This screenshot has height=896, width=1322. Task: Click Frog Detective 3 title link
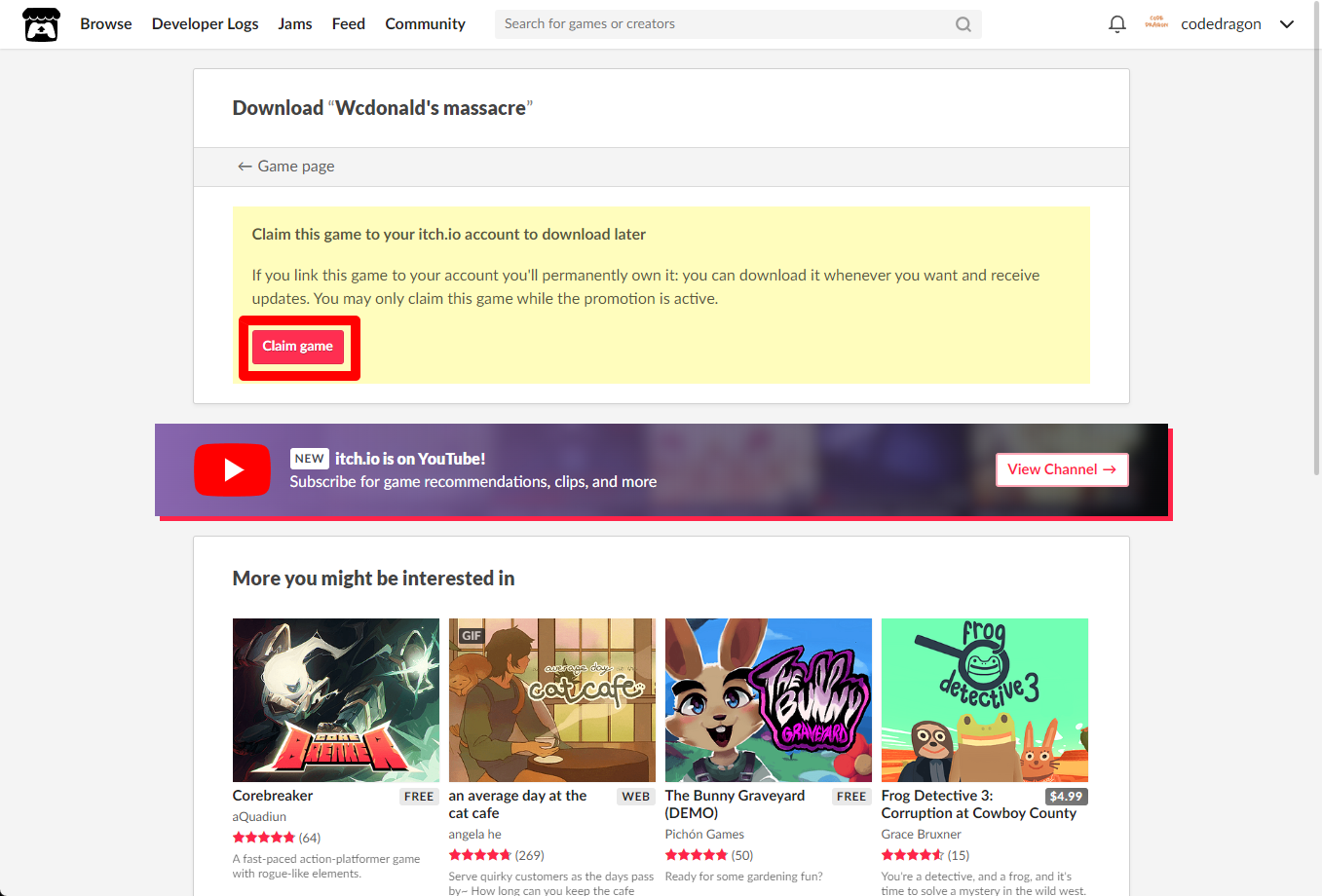(979, 804)
